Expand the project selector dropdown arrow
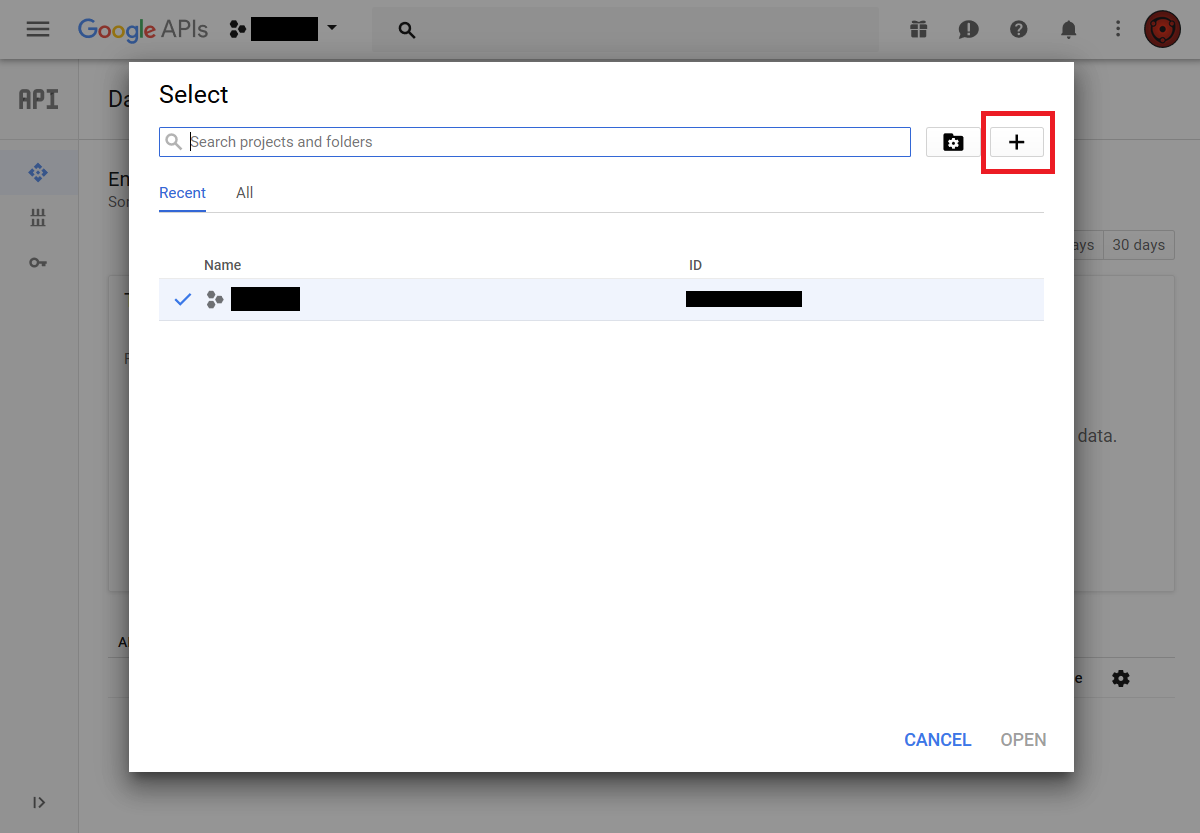The image size is (1200, 833). pyautogui.click(x=332, y=28)
